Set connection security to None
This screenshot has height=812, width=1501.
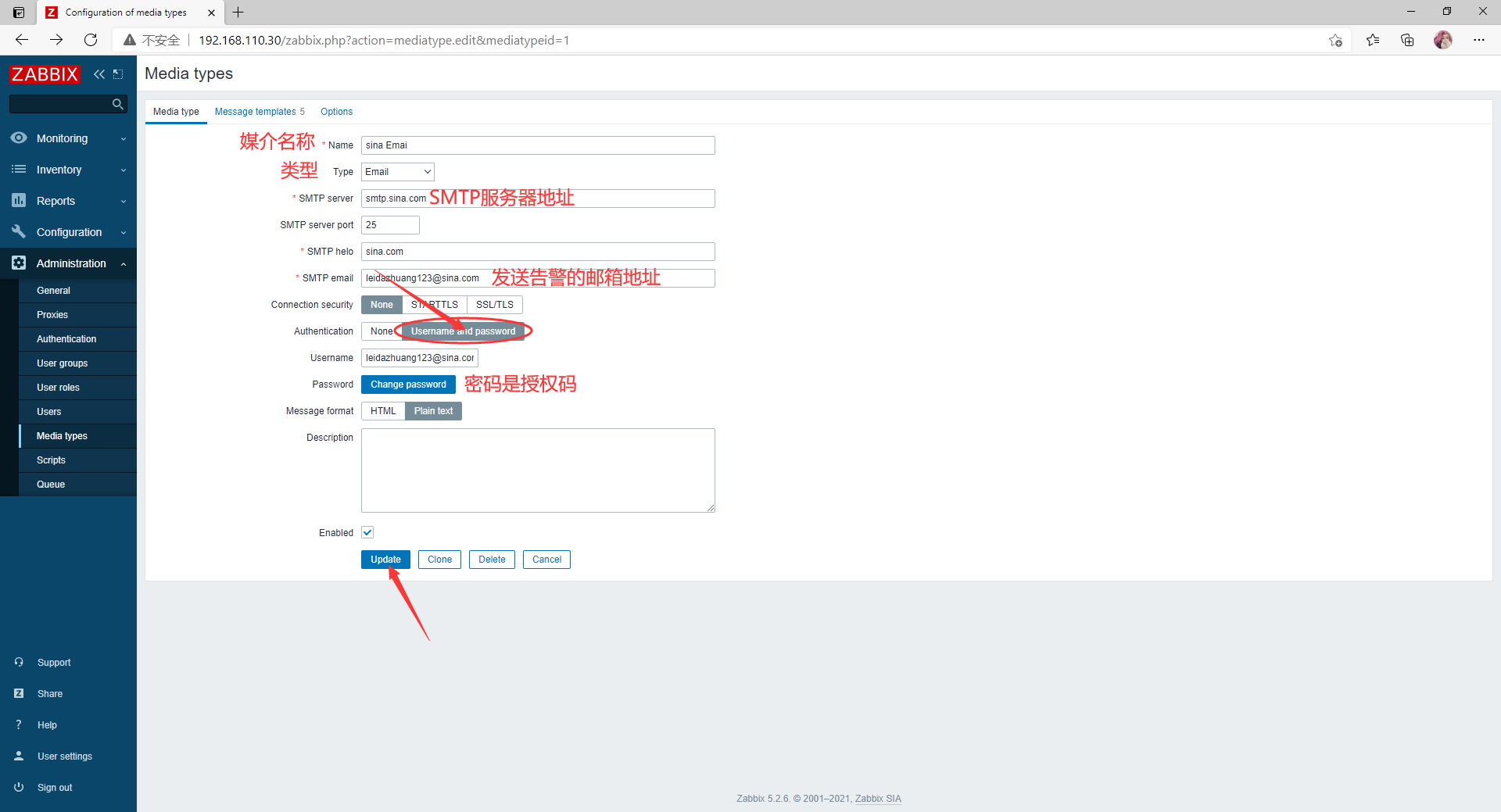pyautogui.click(x=382, y=305)
